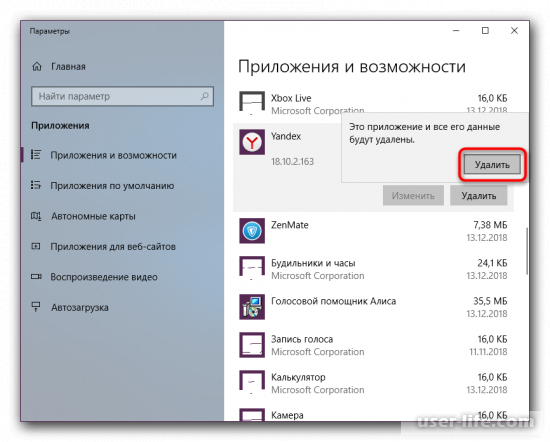Viewport: 550px width, 442px height.
Task: Click the Yandex browser app icon
Action: click(x=252, y=142)
